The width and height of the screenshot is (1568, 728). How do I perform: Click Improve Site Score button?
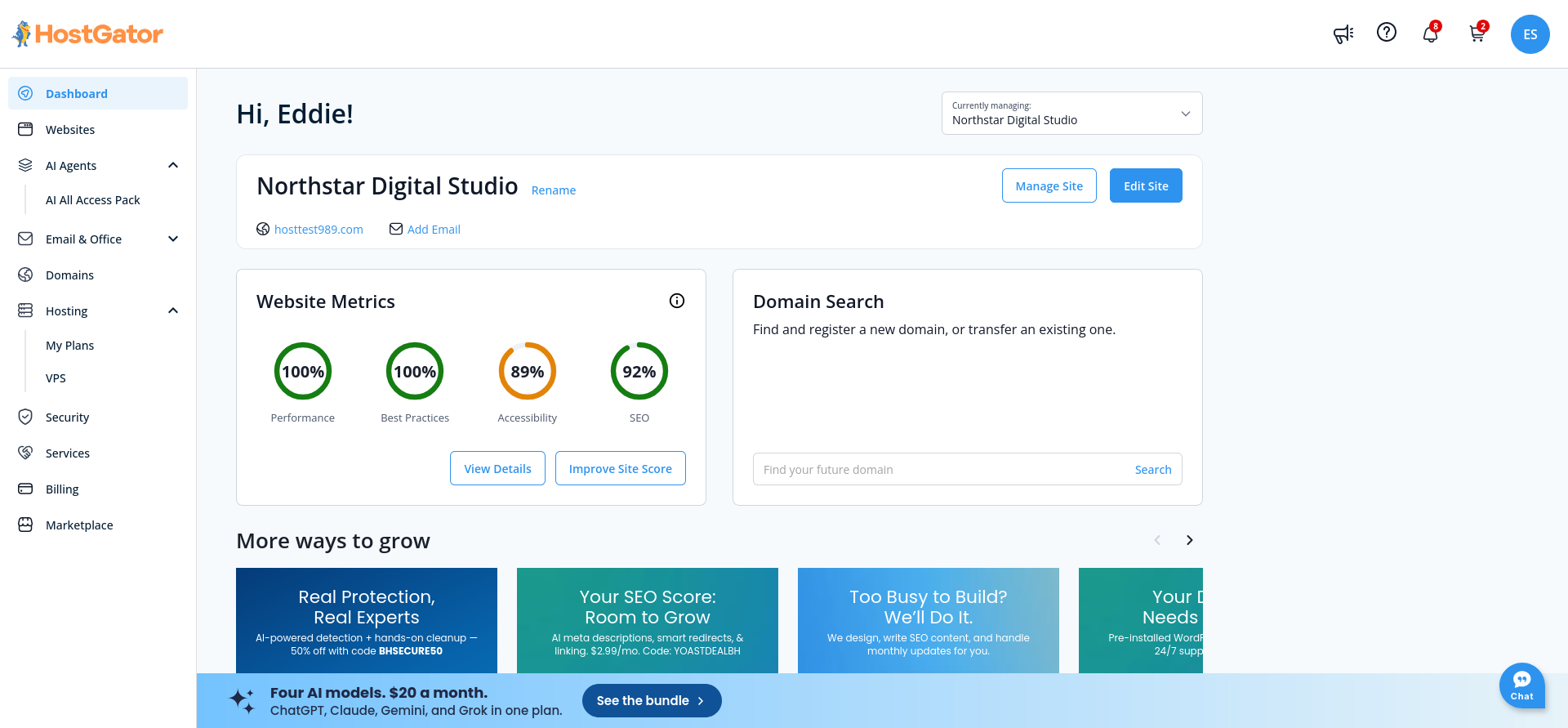(x=621, y=468)
